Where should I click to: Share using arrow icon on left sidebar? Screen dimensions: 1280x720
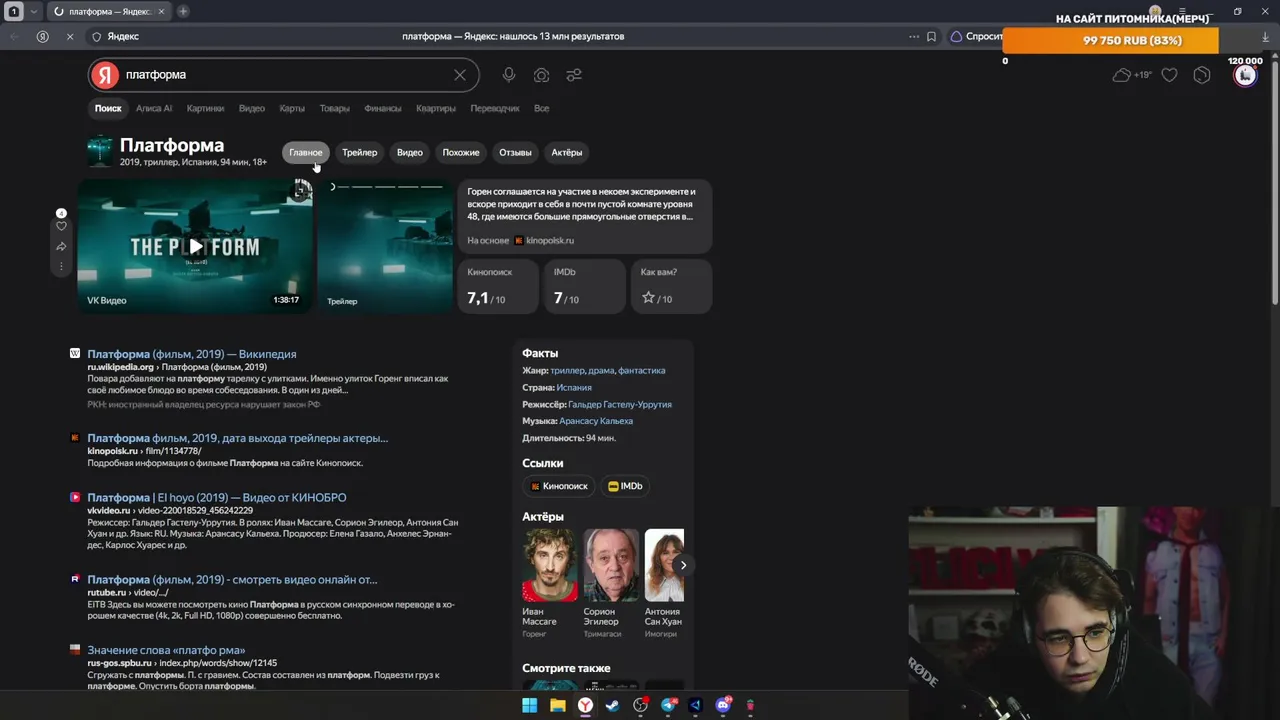[x=61, y=247]
